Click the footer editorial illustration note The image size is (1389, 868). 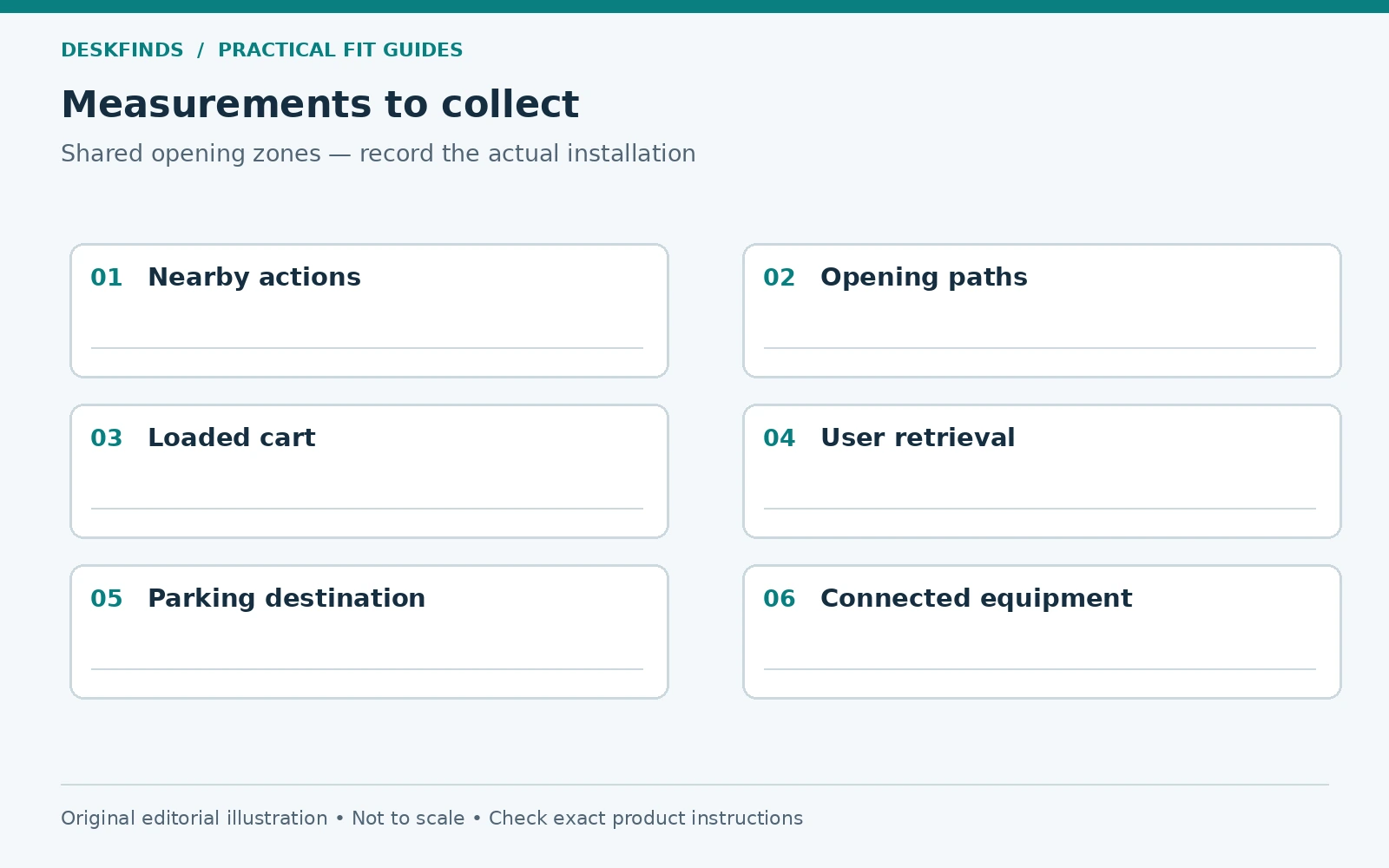point(431,819)
